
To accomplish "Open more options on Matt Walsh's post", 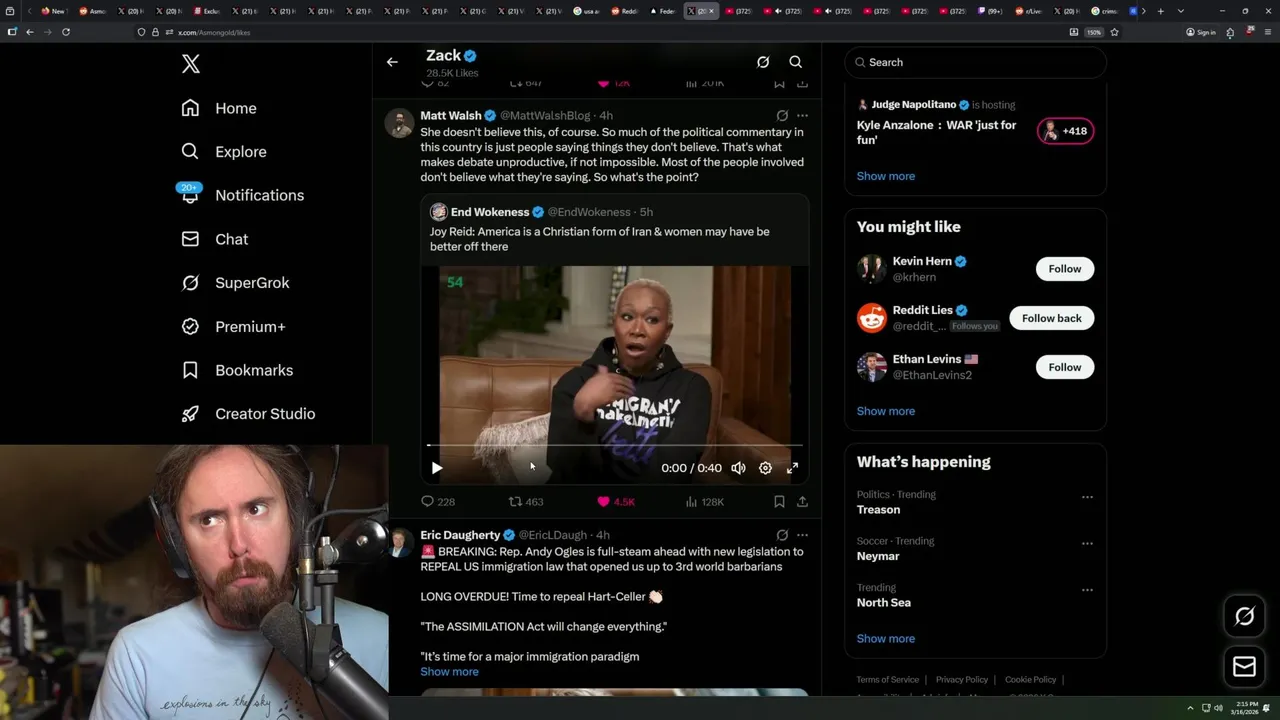I will point(802,116).
